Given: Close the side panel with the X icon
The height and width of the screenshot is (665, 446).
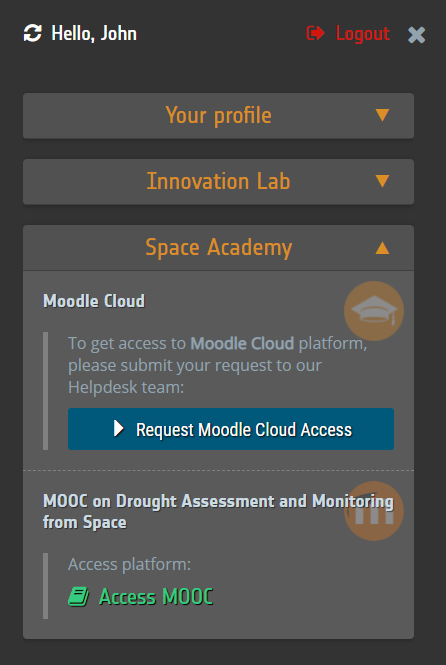Looking at the screenshot, I should tap(416, 35).
